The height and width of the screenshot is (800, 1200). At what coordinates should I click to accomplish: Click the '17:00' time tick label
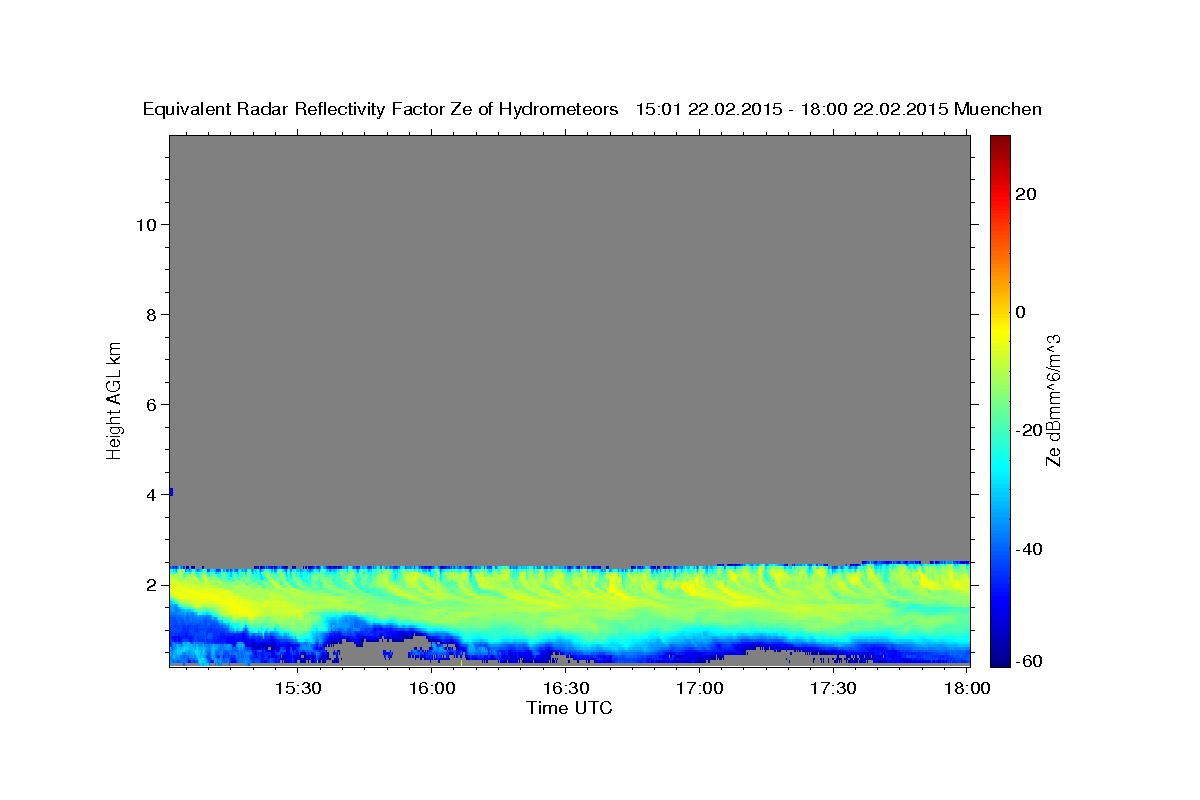click(700, 689)
